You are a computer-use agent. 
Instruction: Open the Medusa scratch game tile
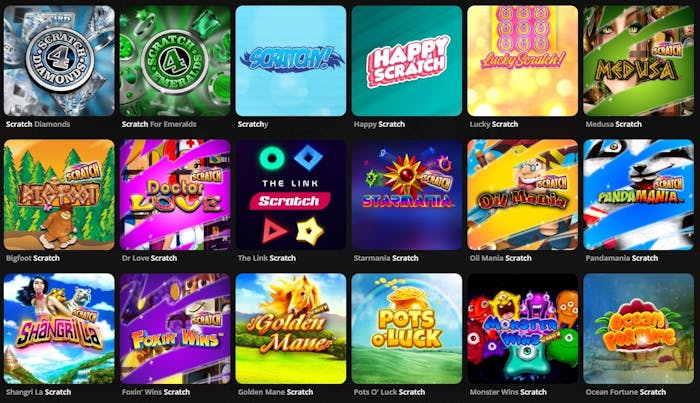pos(638,61)
